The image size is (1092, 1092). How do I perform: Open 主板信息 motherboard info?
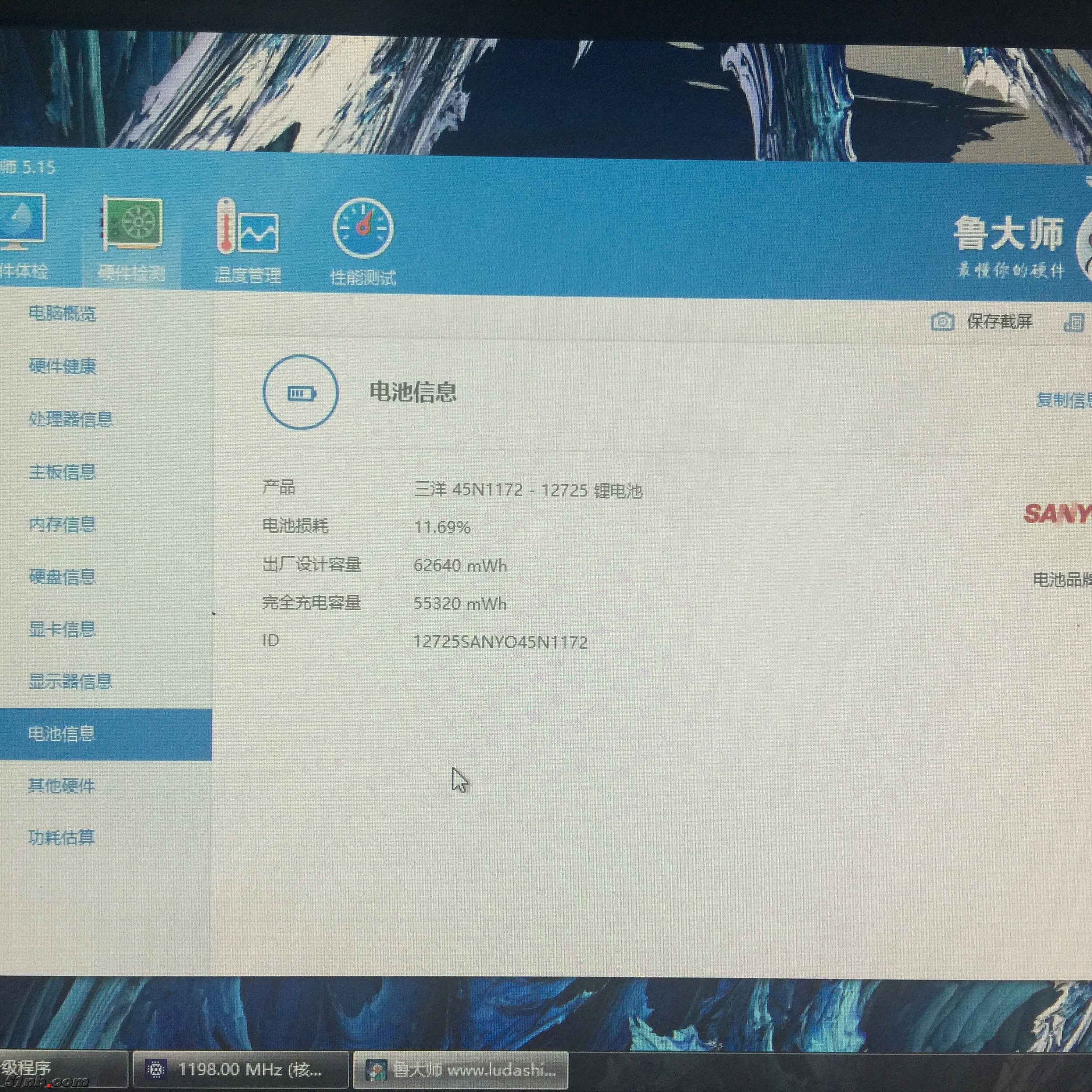point(62,472)
